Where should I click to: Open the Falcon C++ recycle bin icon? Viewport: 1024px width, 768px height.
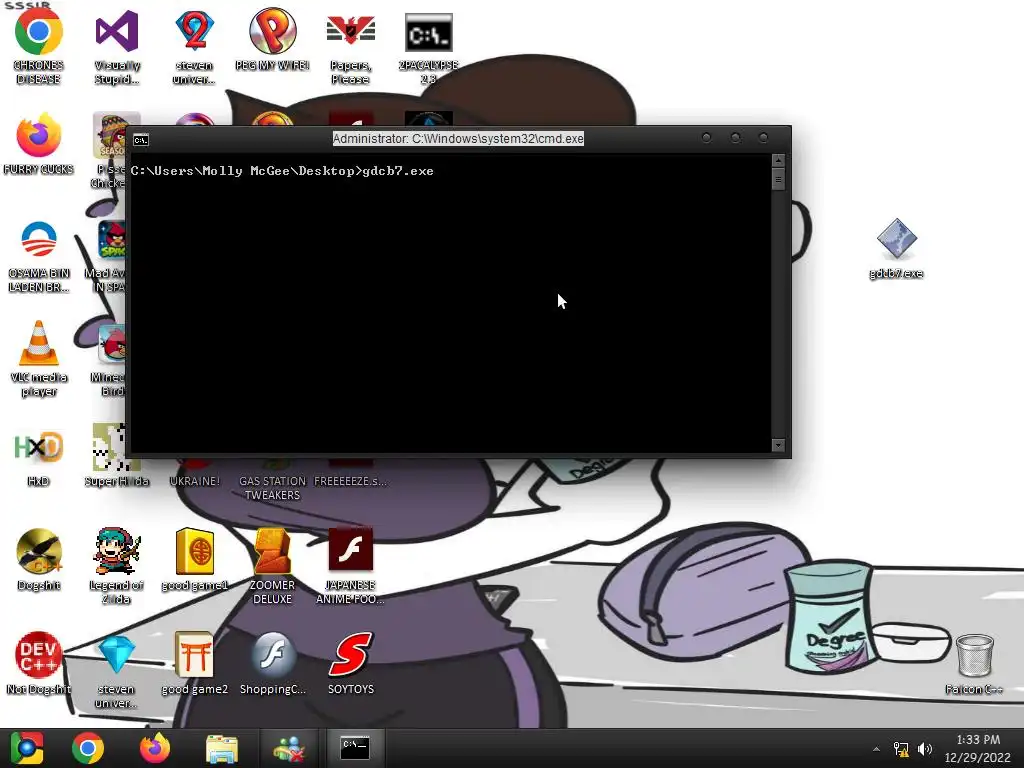click(974, 664)
